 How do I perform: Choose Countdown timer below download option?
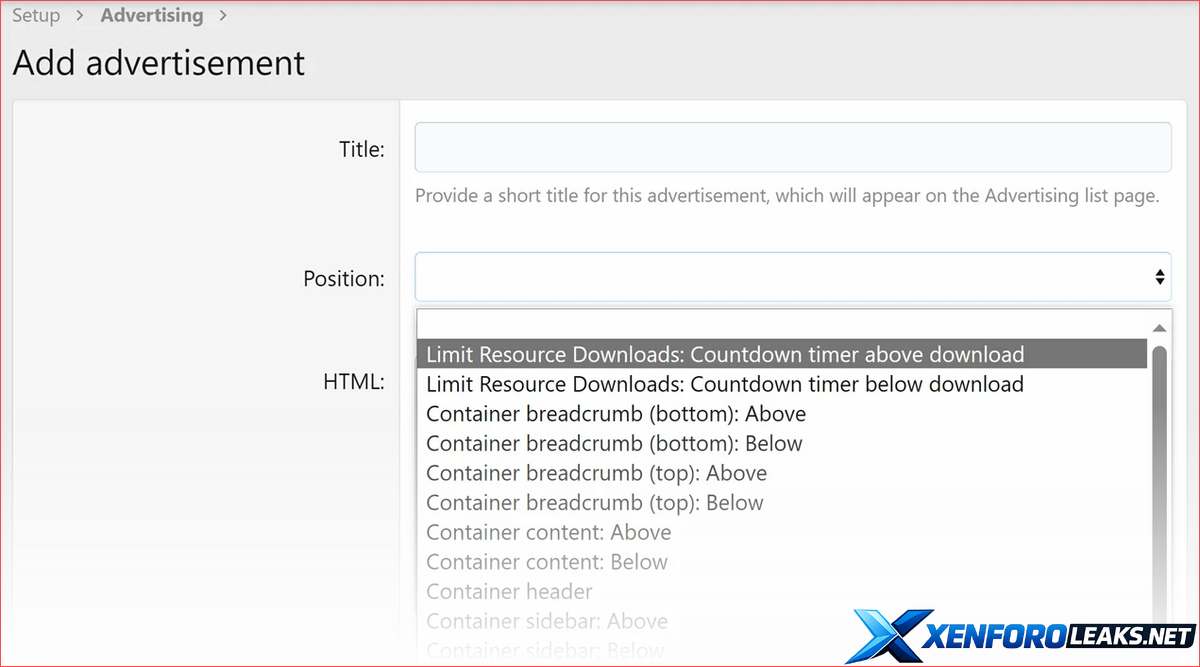[725, 384]
